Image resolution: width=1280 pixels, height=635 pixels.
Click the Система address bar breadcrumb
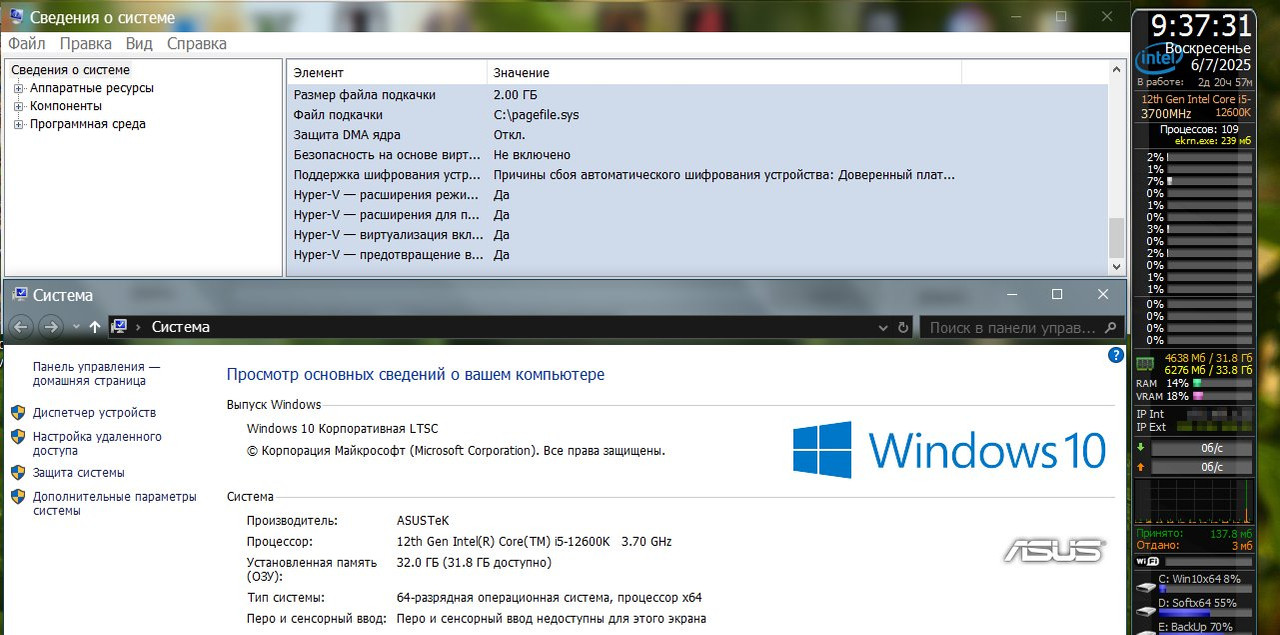tap(181, 327)
